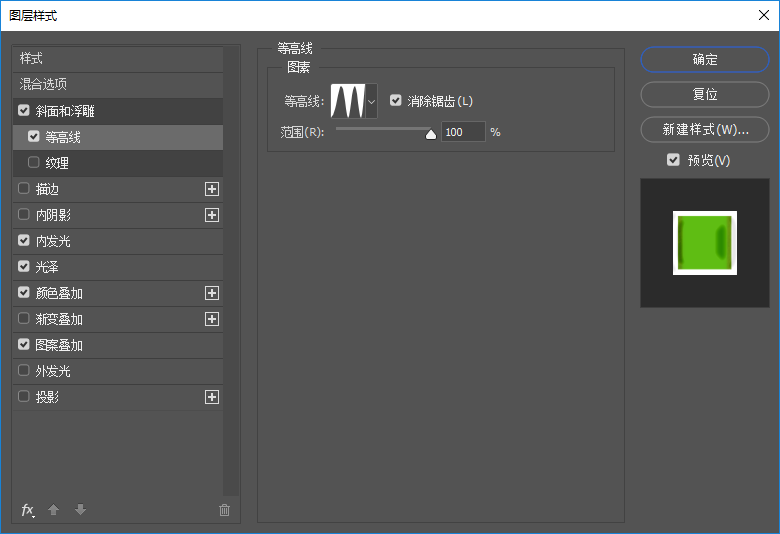Enable the 内阴影 checkbox
The image size is (780, 534).
tap(24, 214)
